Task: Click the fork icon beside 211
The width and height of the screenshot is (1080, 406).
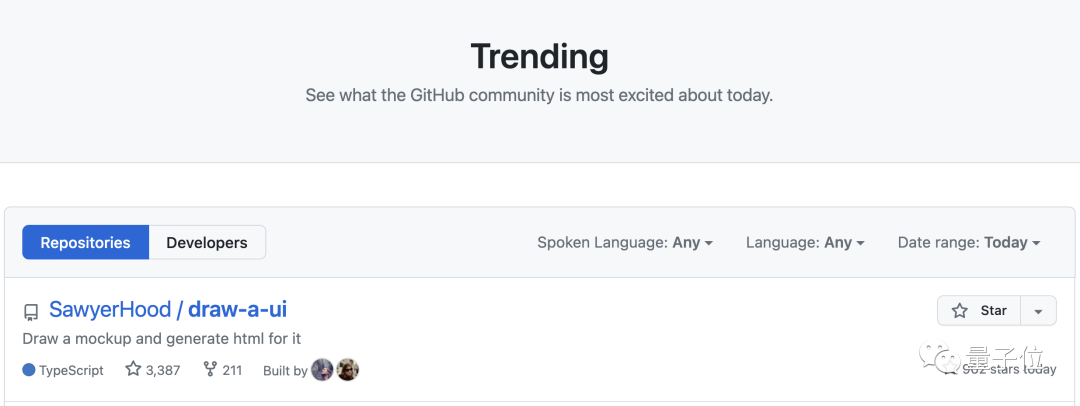Action: 211,369
